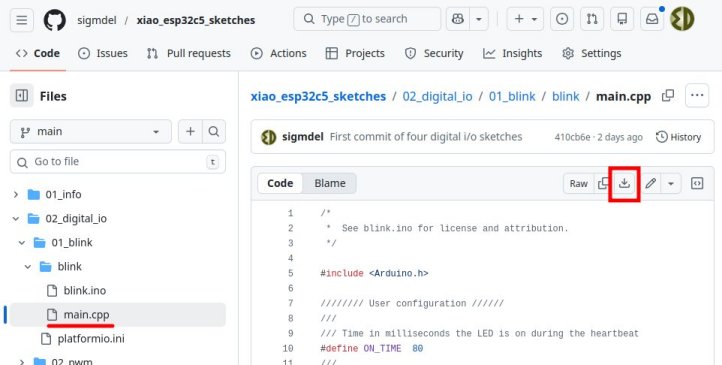Edit this file with the pencil icon
Image resolution: width=722 pixels, height=365 pixels.
(650, 184)
